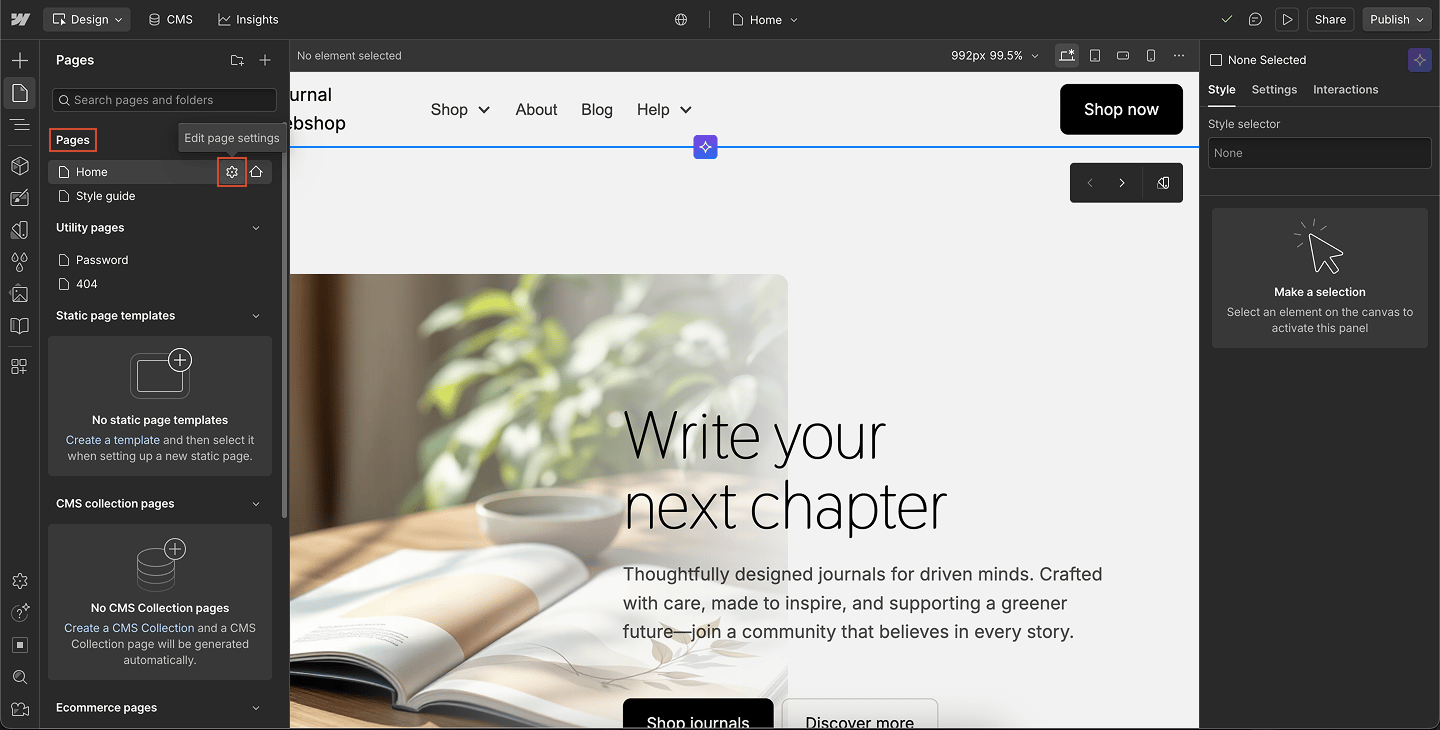This screenshot has width=1440, height=730.
Task: Click Blog in canvas navigation
Action: tap(597, 110)
